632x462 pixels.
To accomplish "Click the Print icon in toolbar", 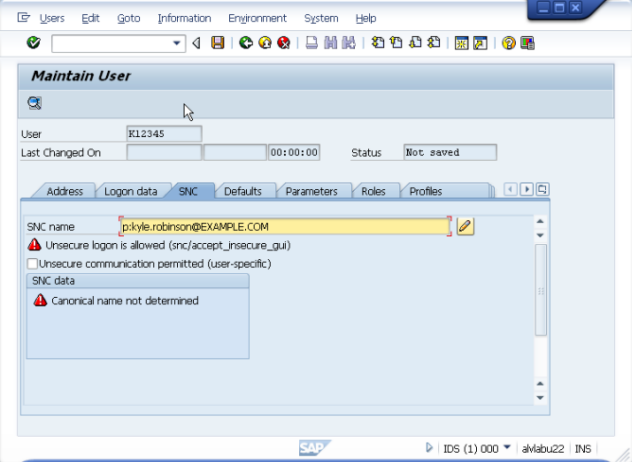I will 312,43.
